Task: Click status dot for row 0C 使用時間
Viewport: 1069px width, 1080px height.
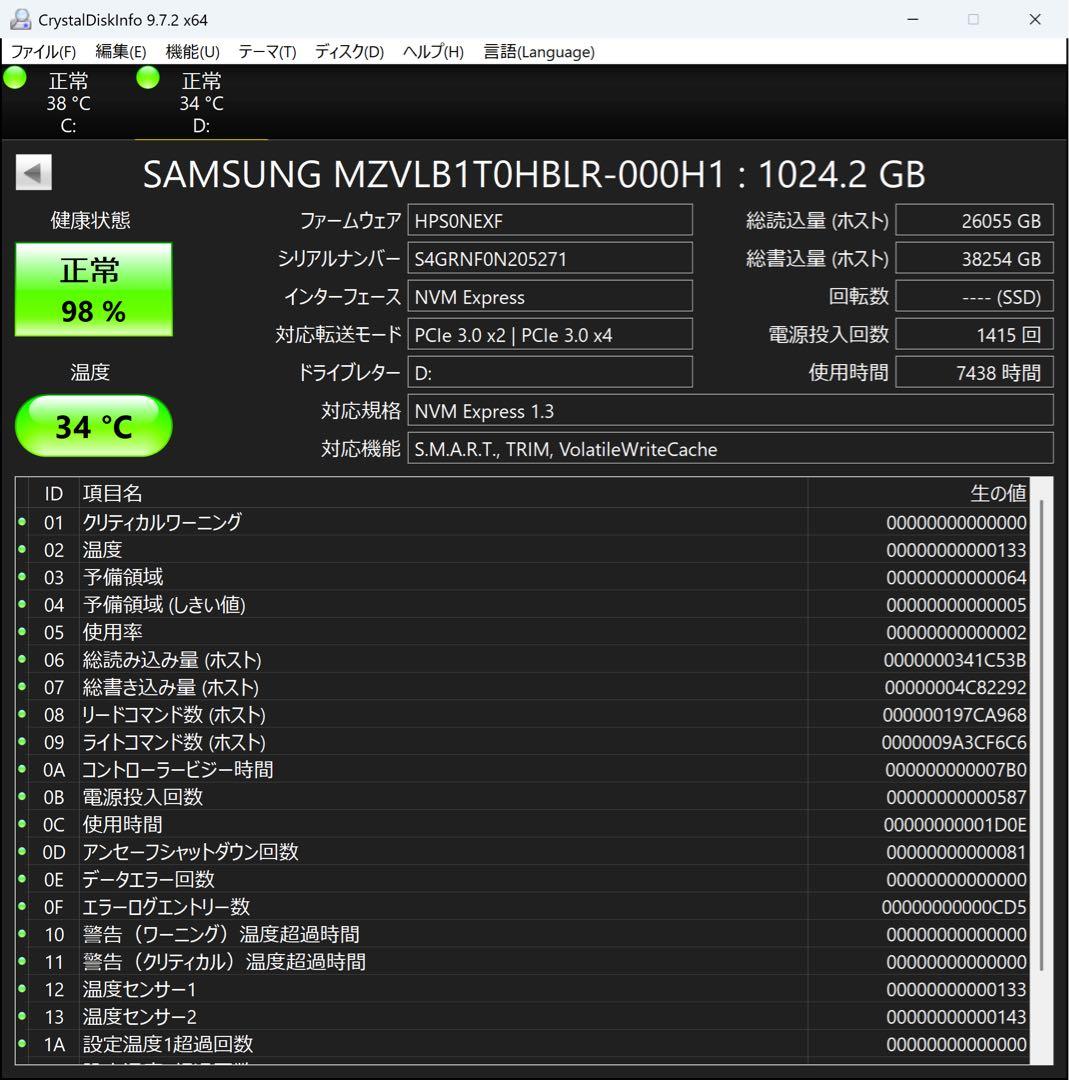Action: 22,824
